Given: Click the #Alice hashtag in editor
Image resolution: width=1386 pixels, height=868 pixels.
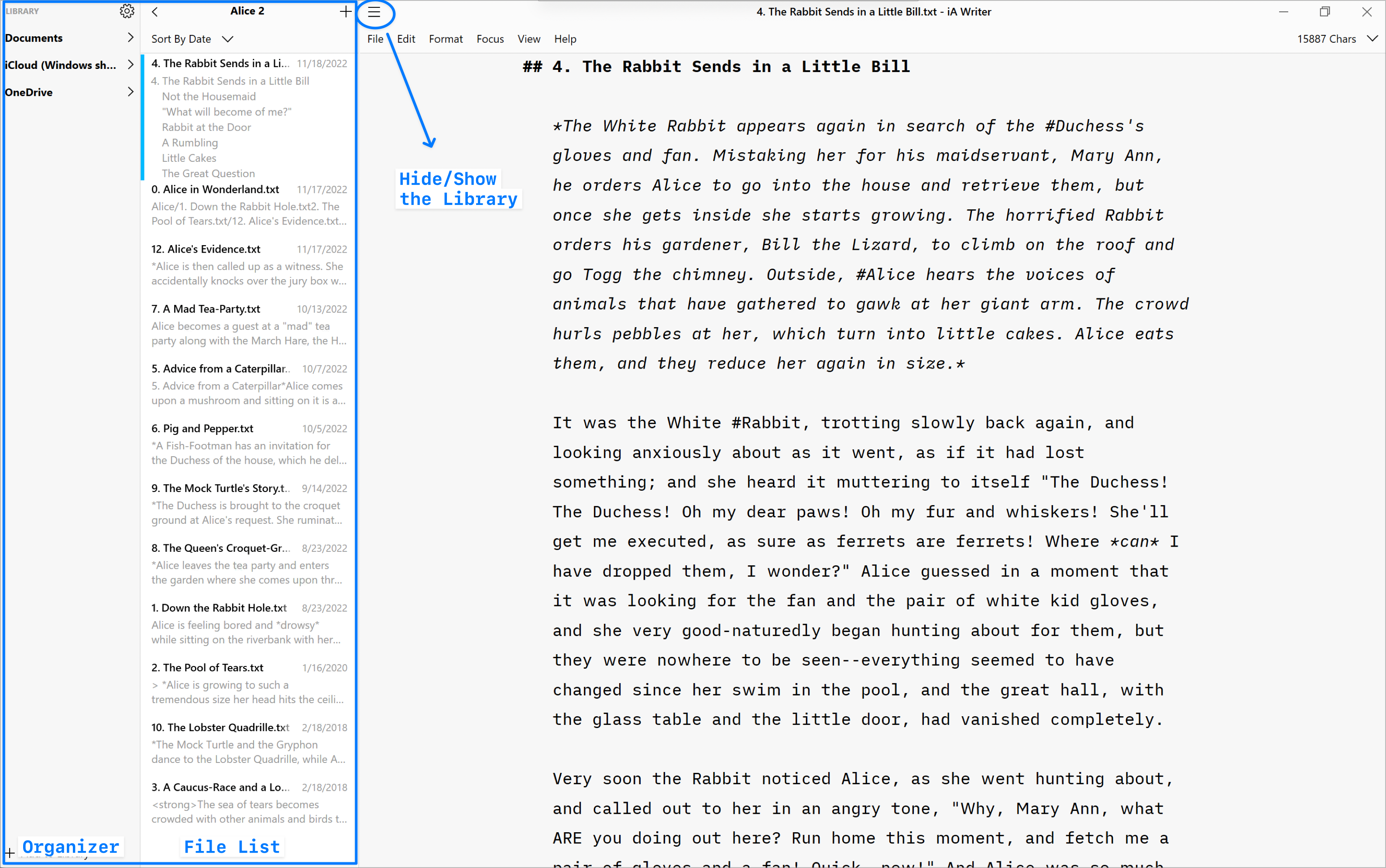Looking at the screenshot, I should [886, 275].
